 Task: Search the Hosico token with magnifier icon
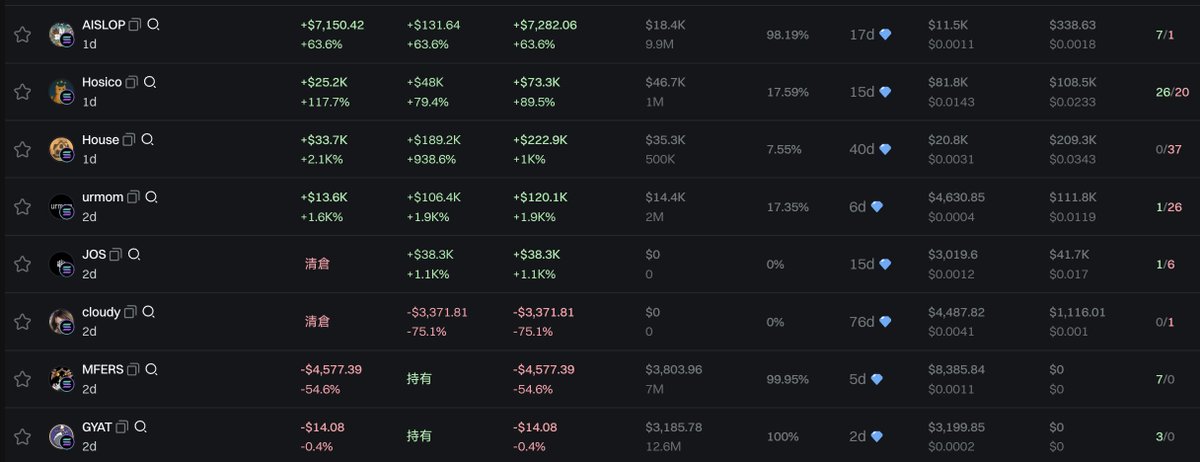click(x=150, y=82)
